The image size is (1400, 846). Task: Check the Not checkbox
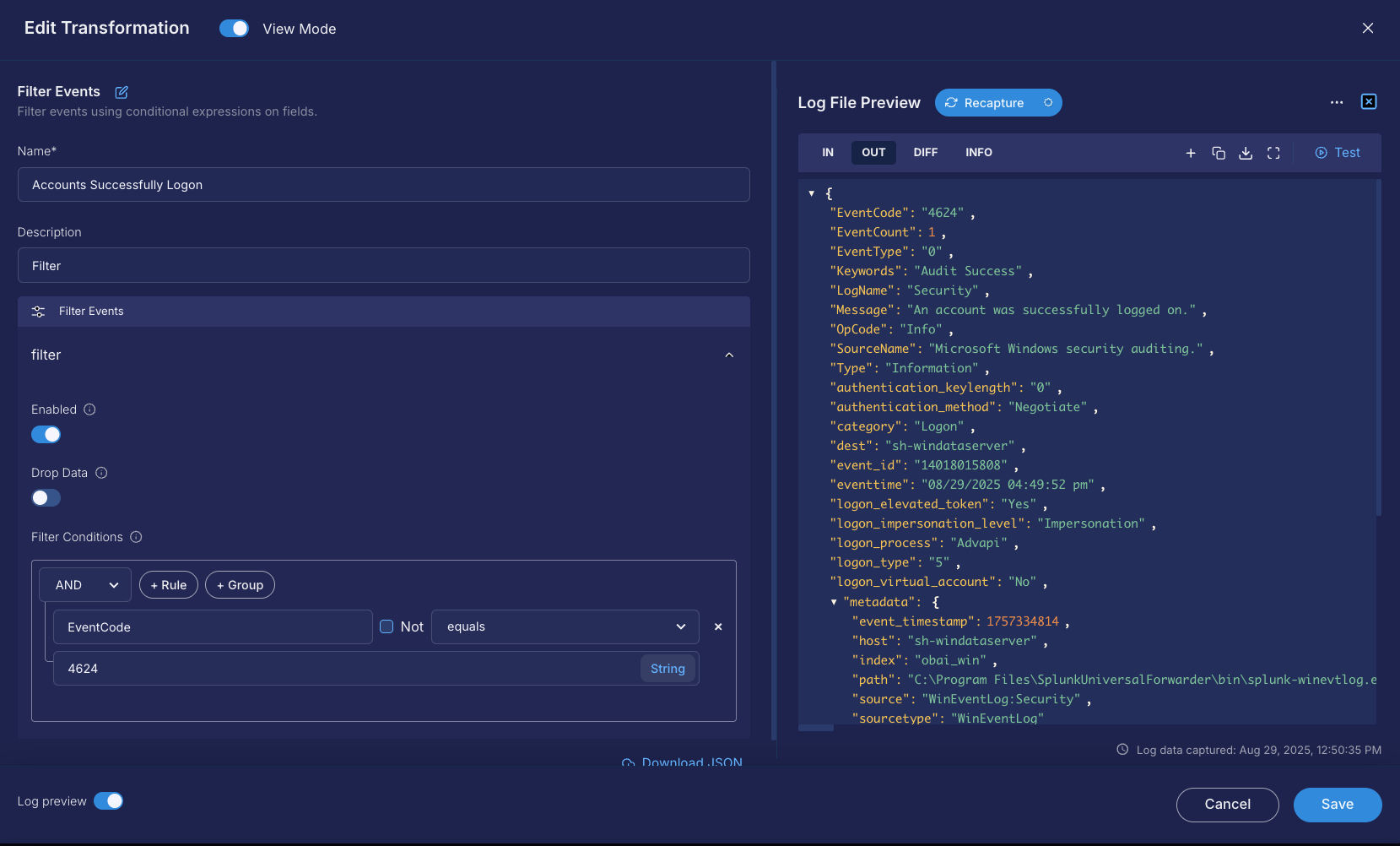(x=386, y=626)
